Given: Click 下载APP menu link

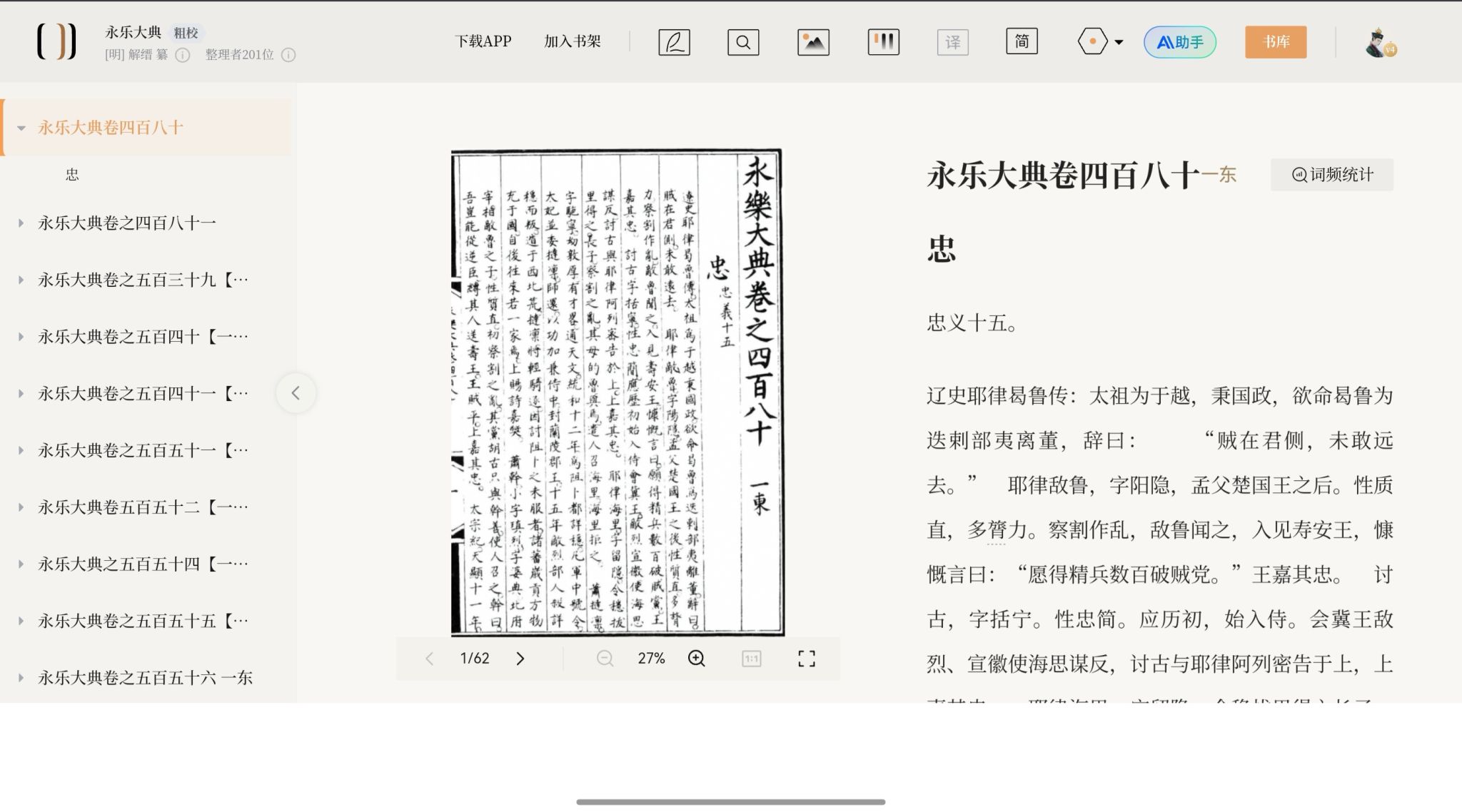Looking at the screenshot, I should [x=483, y=41].
